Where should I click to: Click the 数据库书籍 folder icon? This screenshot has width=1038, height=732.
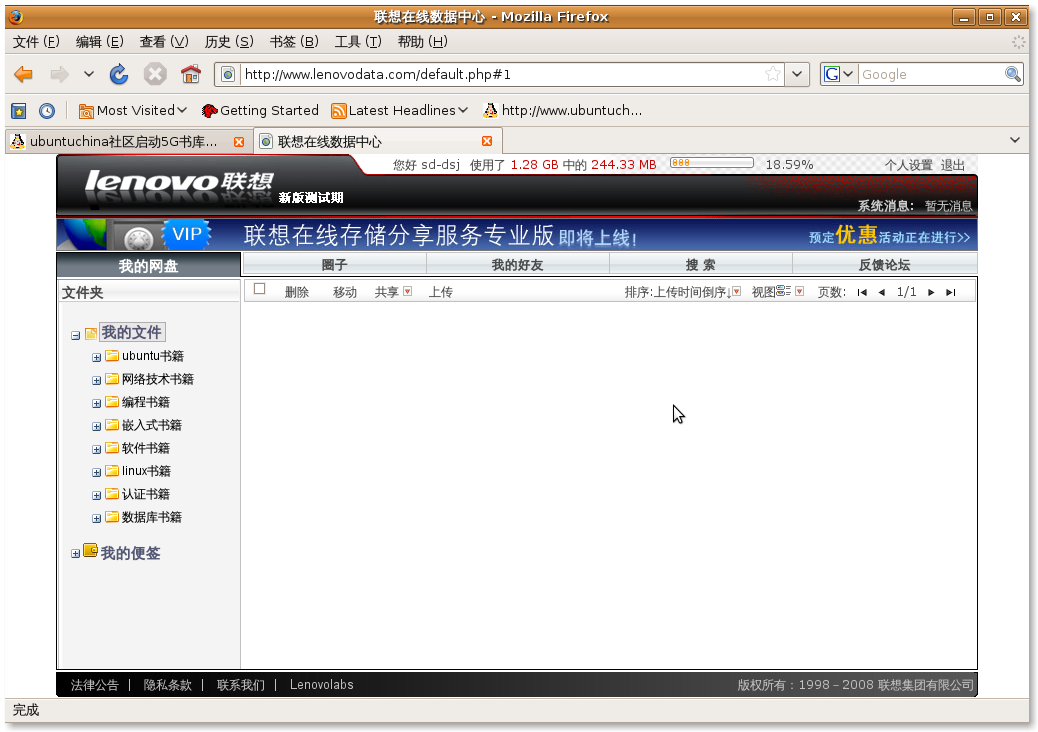[112, 517]
